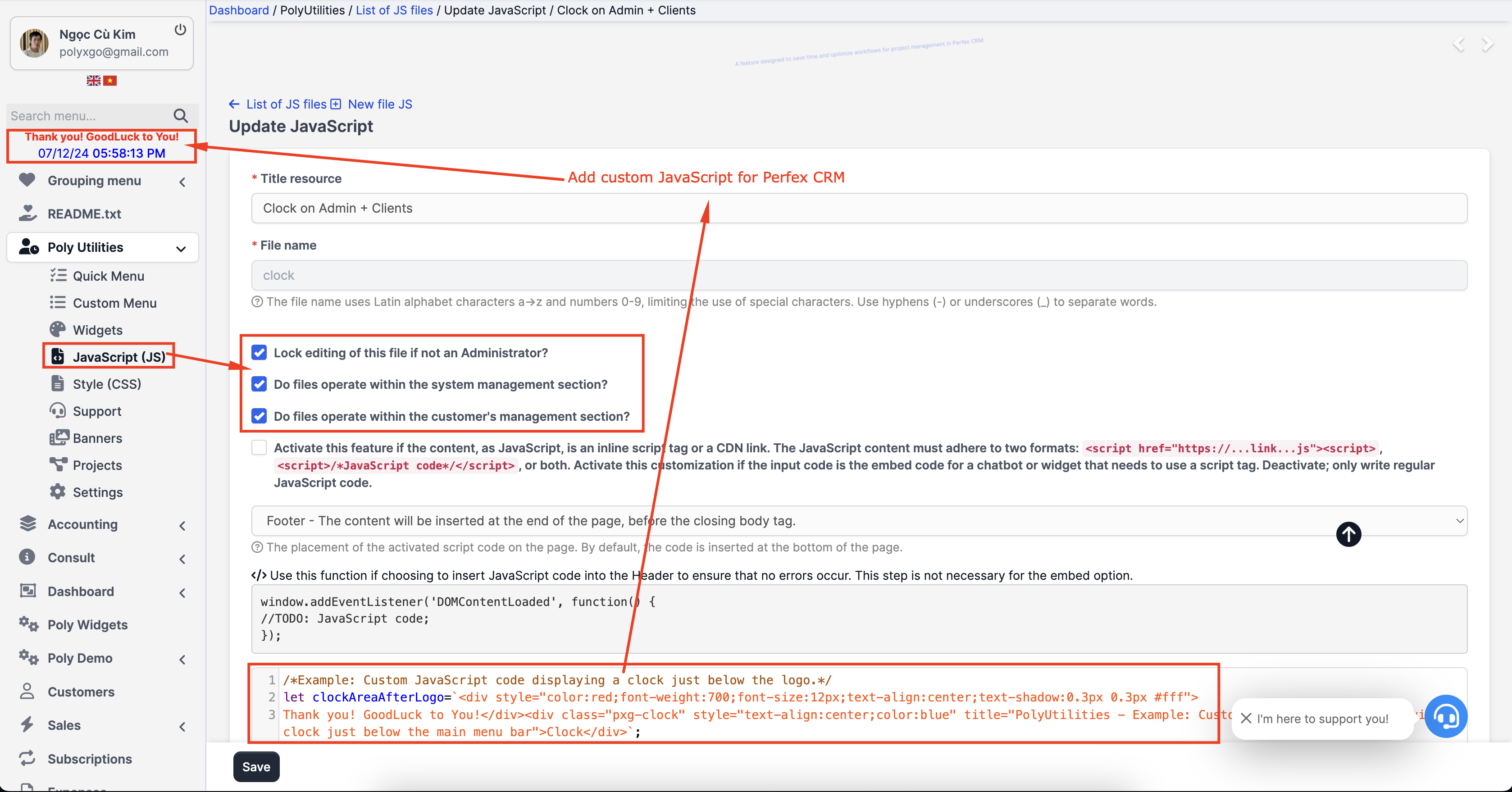Collapse the Poly Utilities section
The width and height of the screenshot is (1512, 792).
[x=180, y=248]
